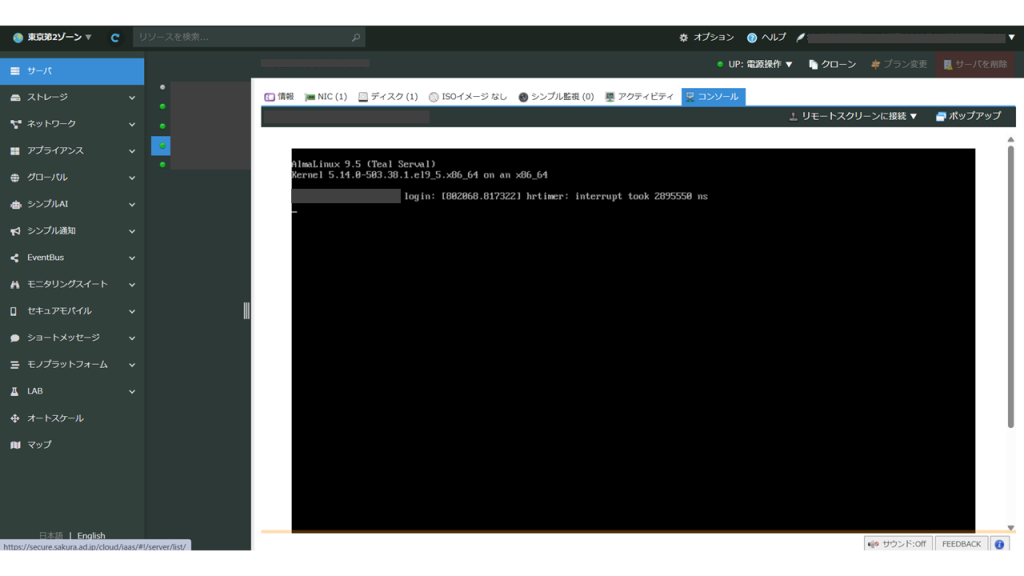Viewport: 1024px width, 576px height.
Task: Click the サーバを削除 button
Action: click(975, 64)
